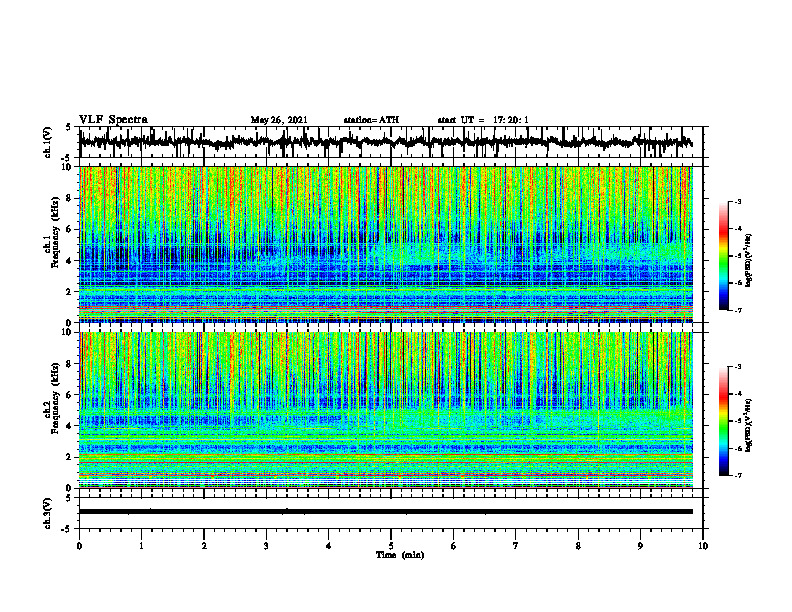Click the ch.1 colorbar log PSD label

749,260
